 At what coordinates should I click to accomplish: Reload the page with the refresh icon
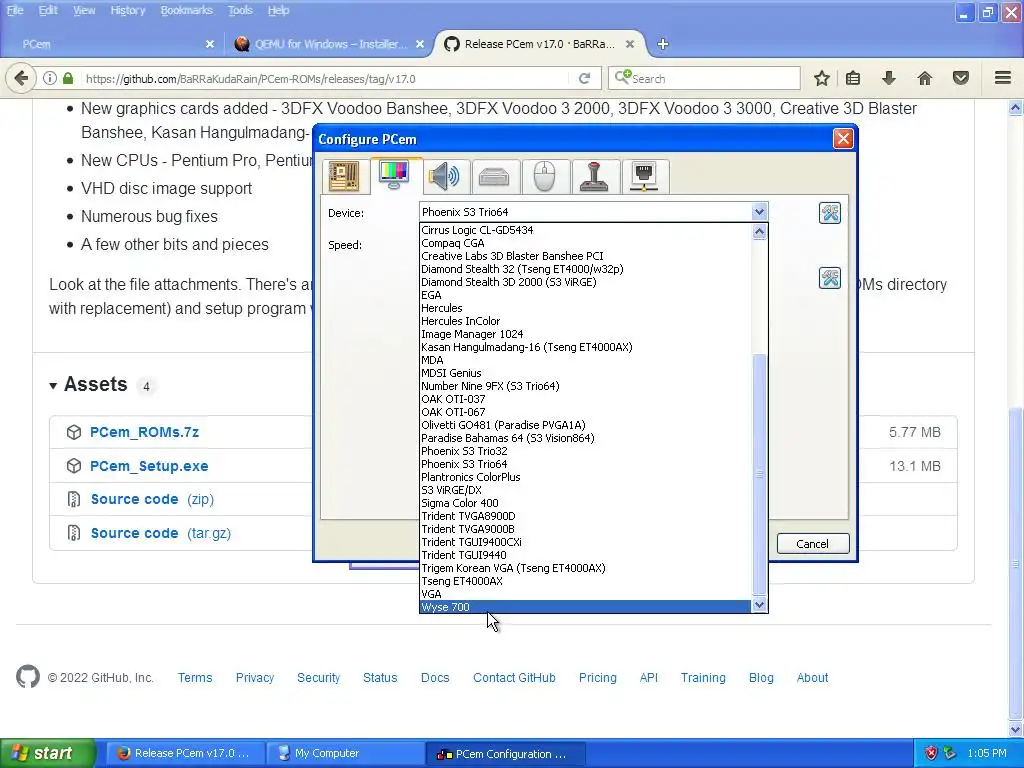[584, 78]
